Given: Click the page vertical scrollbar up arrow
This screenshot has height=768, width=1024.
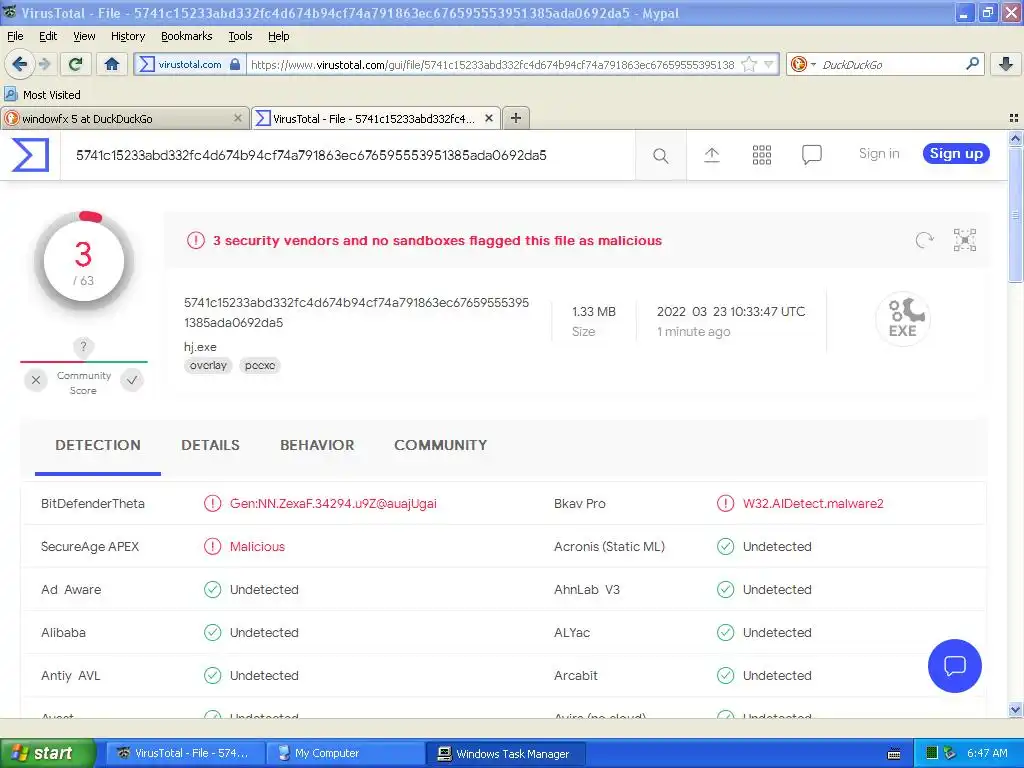Looking at the screenshot, I should [1015, 138].
